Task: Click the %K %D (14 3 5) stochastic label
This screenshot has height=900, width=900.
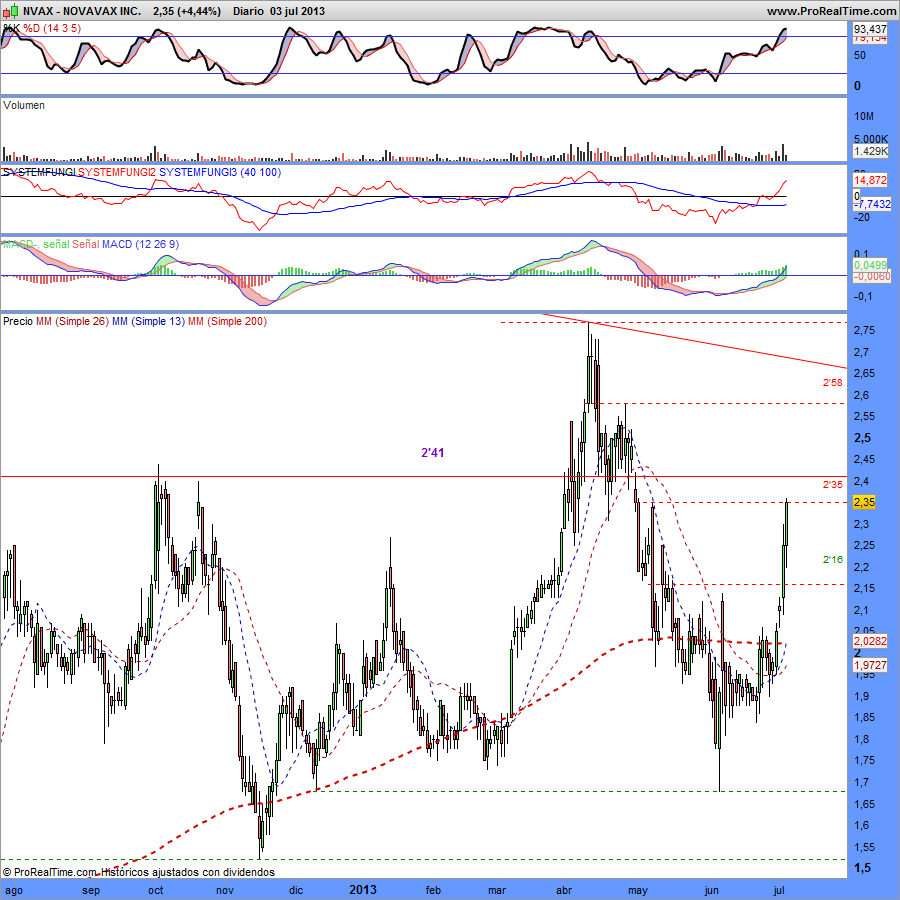Action: pos(42,28)
